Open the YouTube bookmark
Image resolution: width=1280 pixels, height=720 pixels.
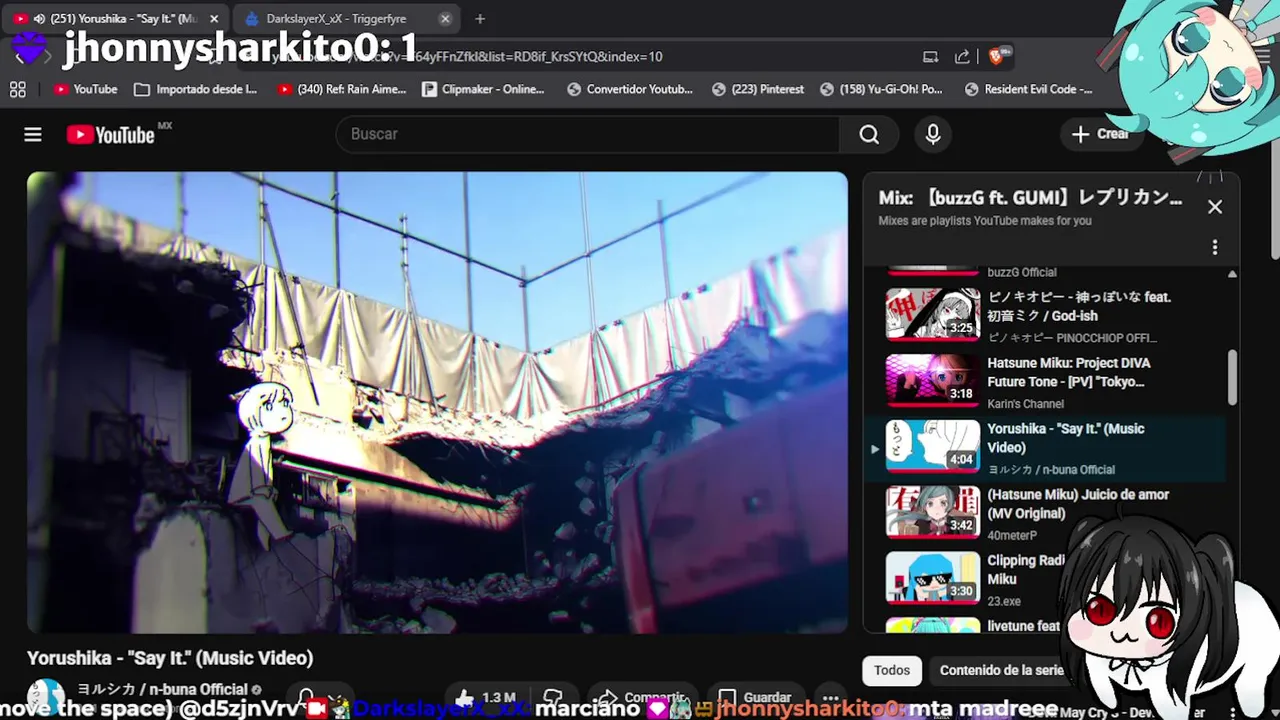[86, 89]
